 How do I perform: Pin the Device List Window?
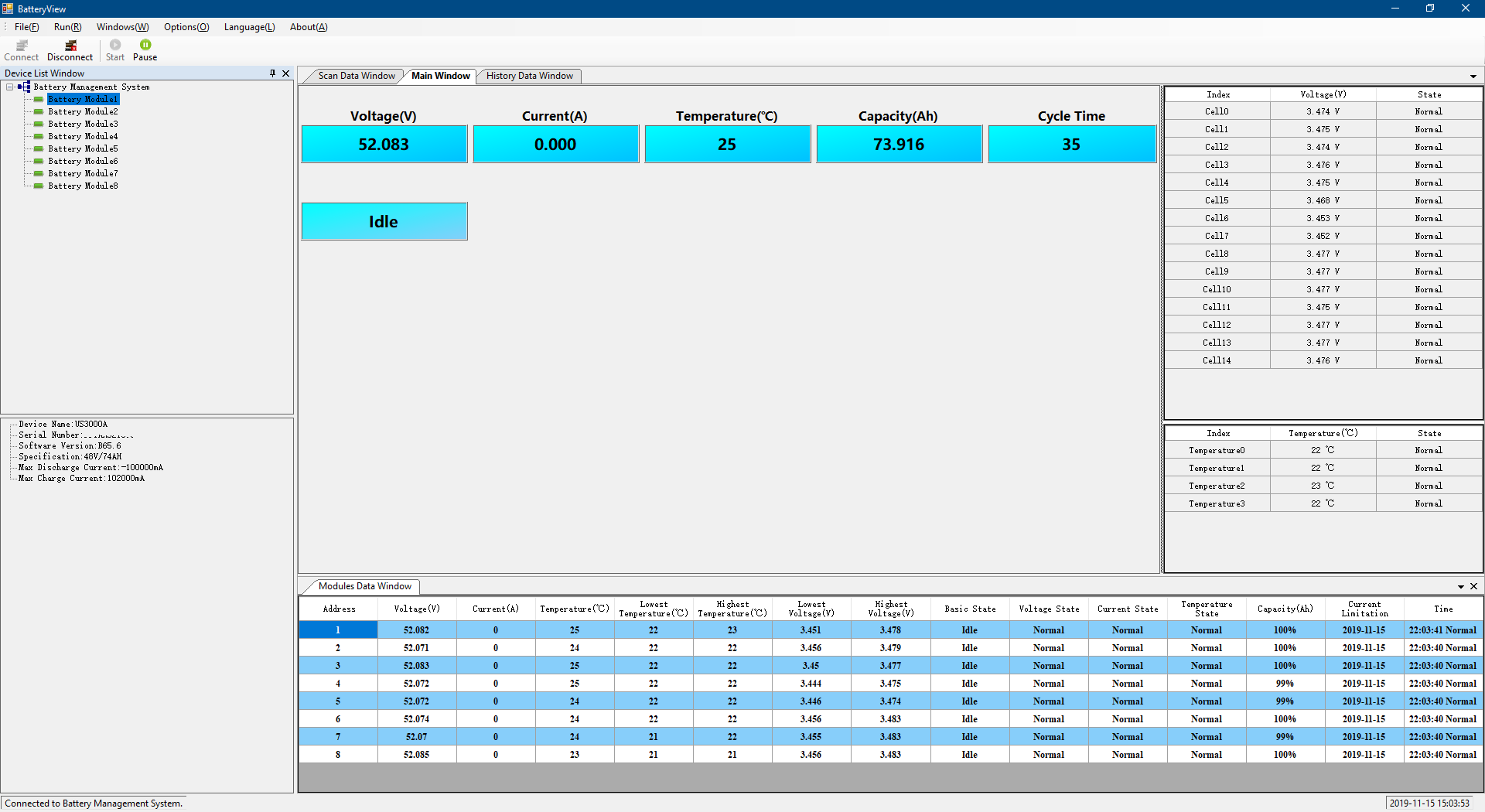[272, 73]
